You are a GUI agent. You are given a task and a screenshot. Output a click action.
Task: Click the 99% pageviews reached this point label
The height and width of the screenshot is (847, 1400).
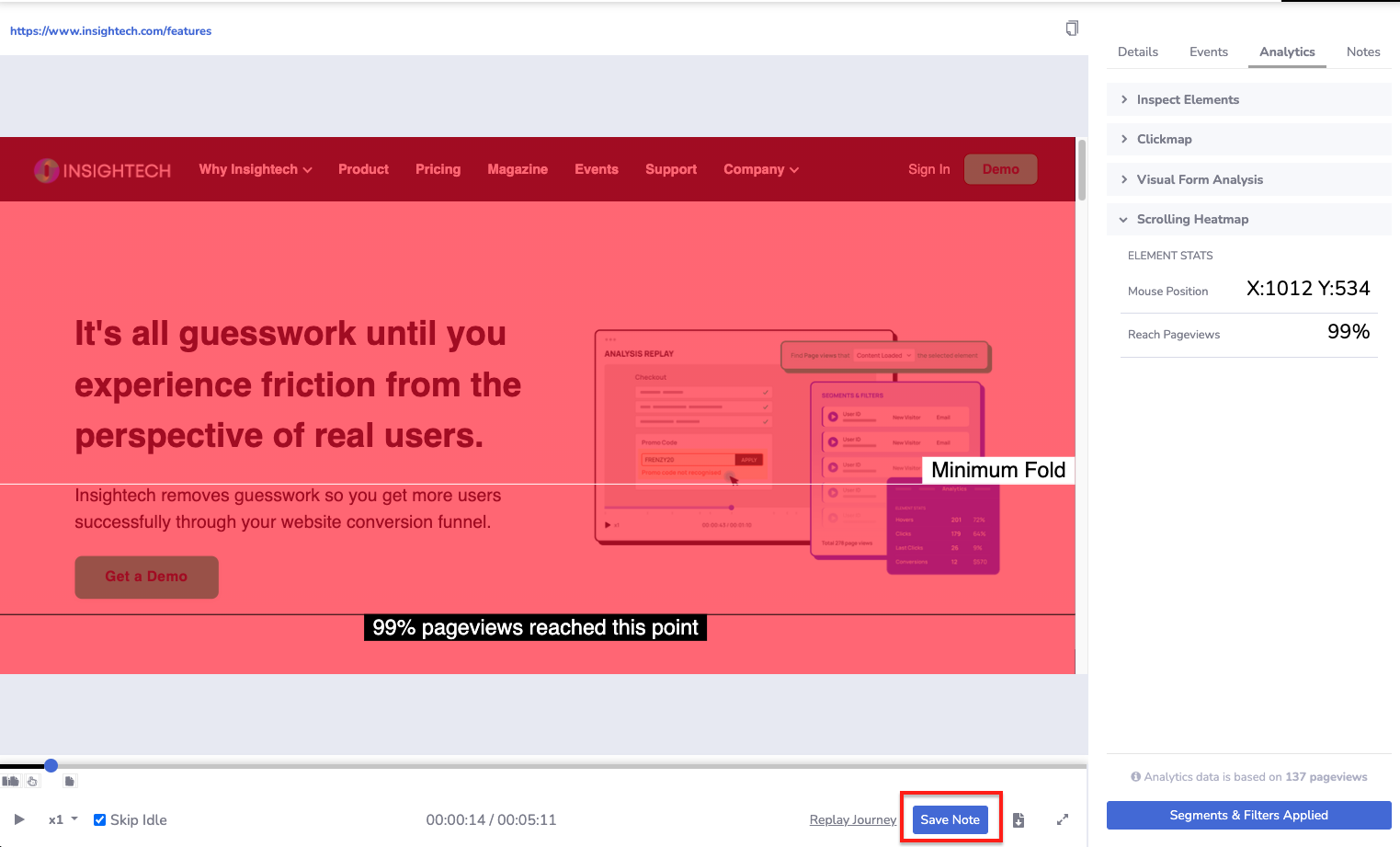(x=535, y=628)
